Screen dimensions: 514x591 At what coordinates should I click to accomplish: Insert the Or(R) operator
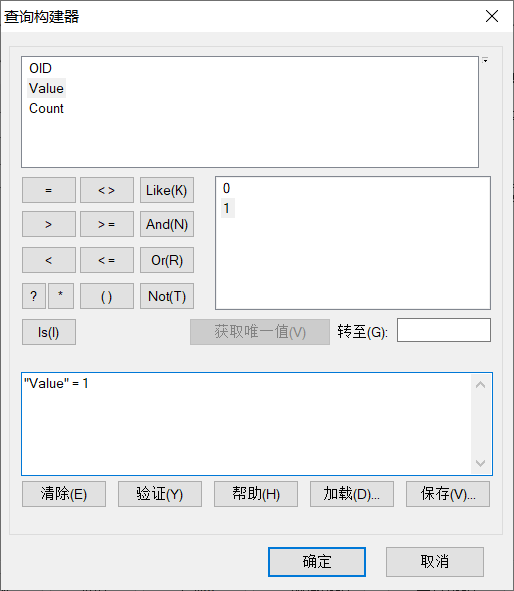point(167,260)
